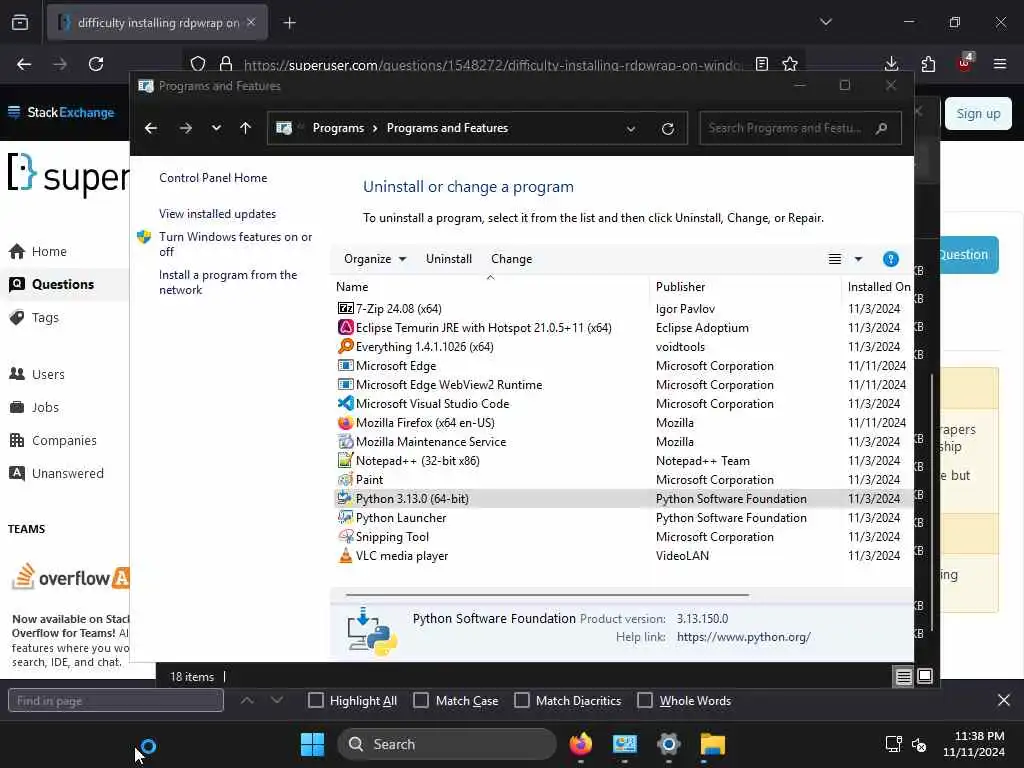
Task: Expand the view options dropdown arrow
Action: [858, 259]
